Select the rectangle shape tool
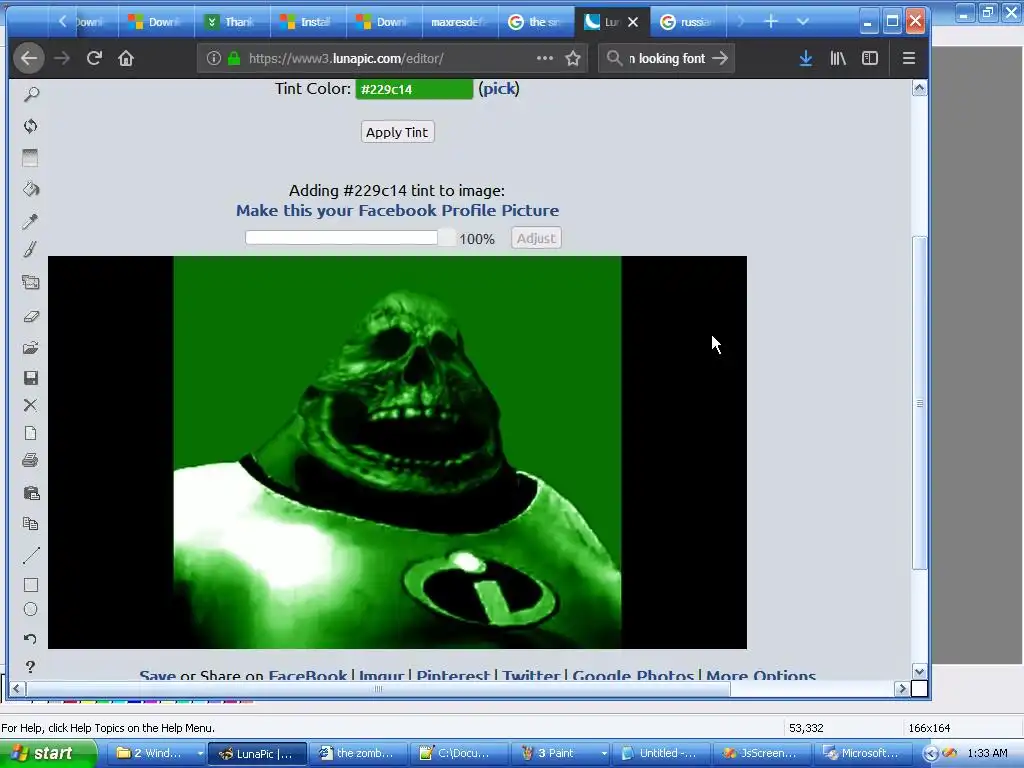This screenshot has height=768, width=1024. coord(31,584)
